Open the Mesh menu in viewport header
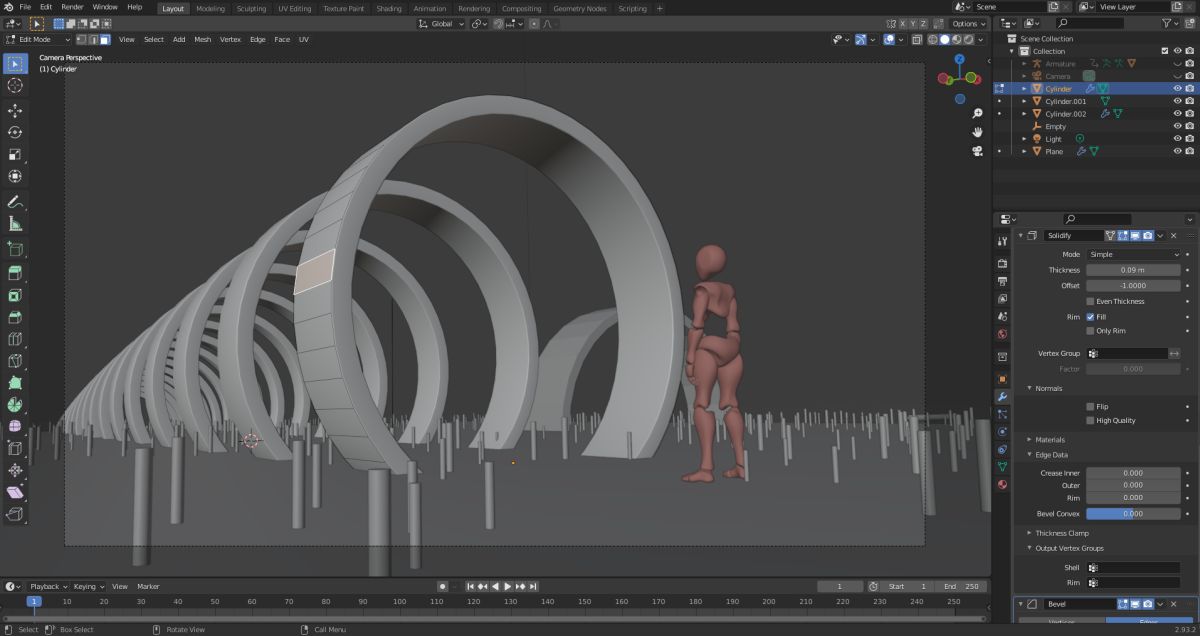Viewport: 1200px width, 636px height. [x=203, y=39]
